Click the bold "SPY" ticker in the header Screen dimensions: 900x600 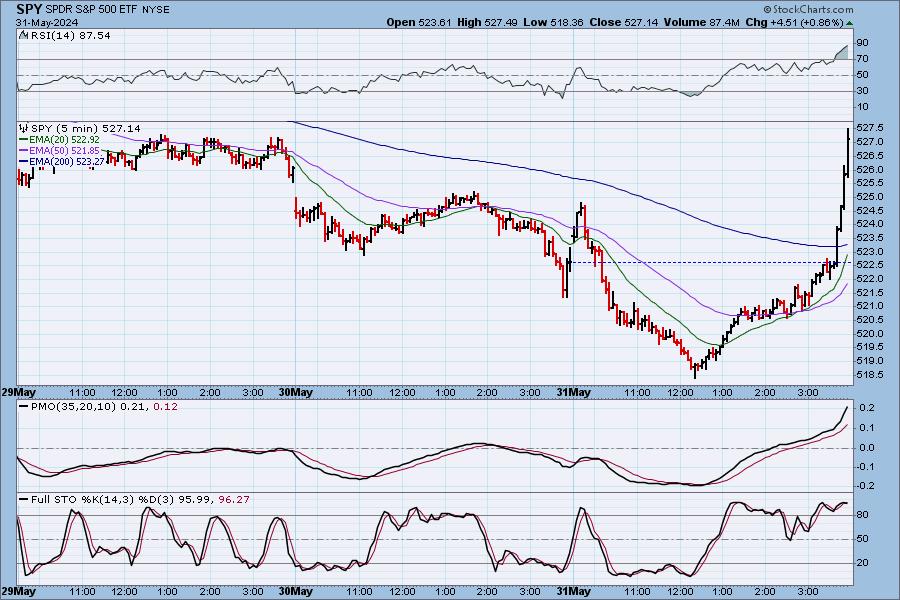coord(29,9)
